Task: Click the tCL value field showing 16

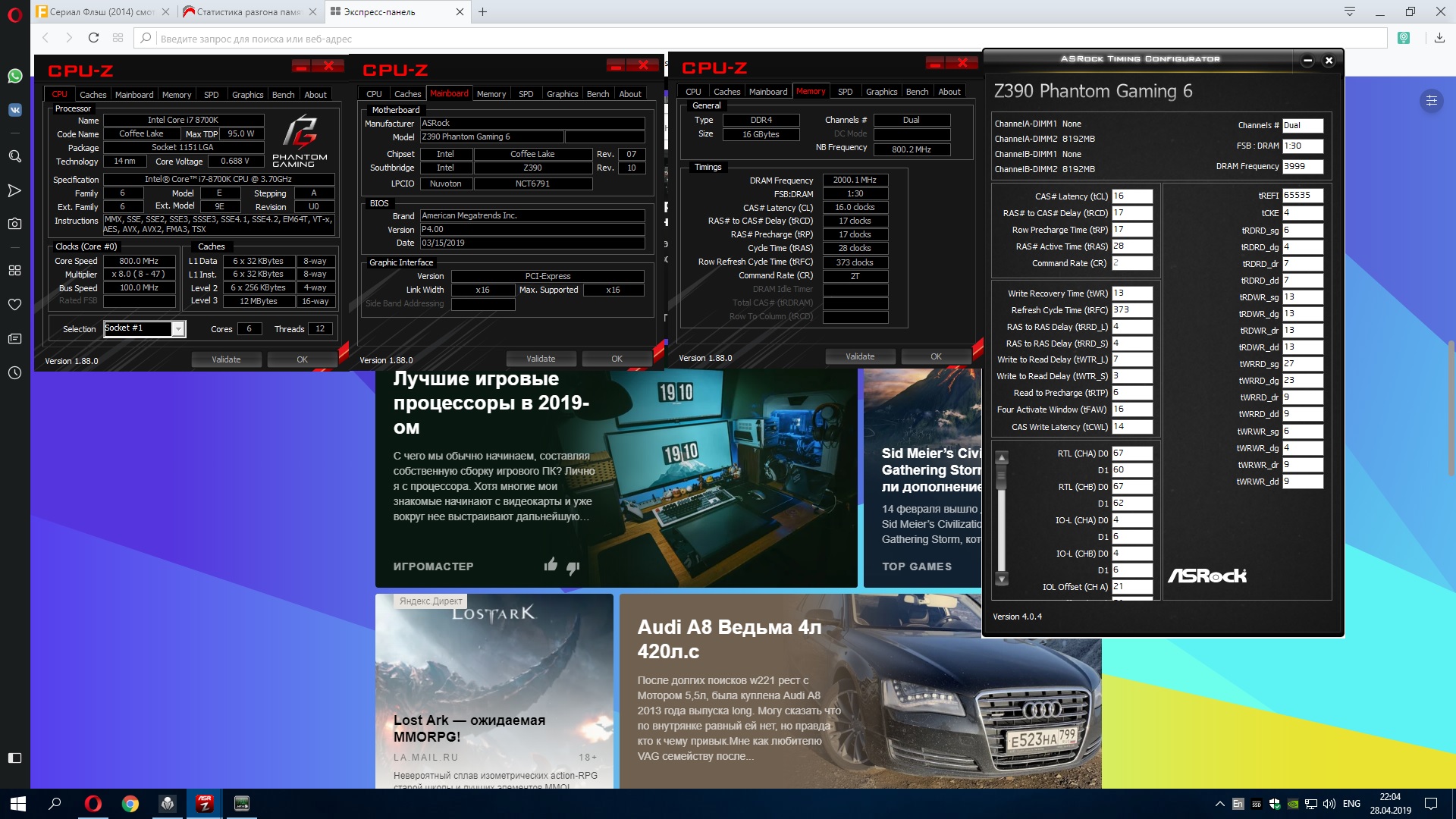Action: tap(1131, 196)
